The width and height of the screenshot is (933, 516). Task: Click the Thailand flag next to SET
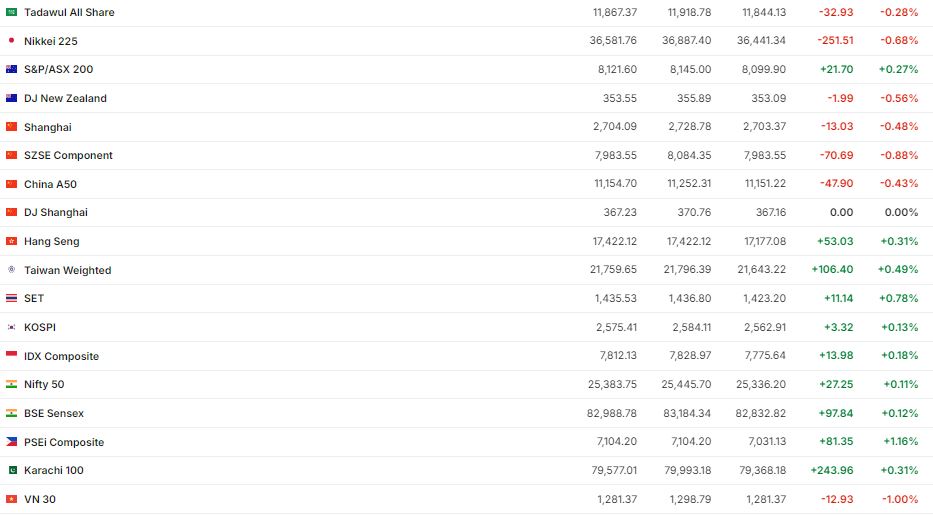pyautogui.click(x=12, y=299)
